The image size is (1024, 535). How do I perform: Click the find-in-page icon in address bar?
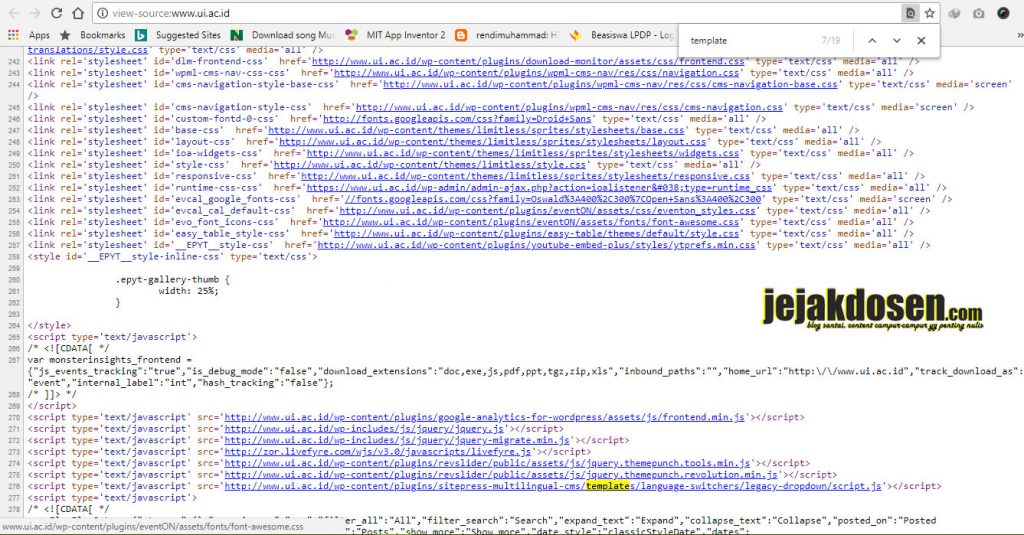(910, 13)
